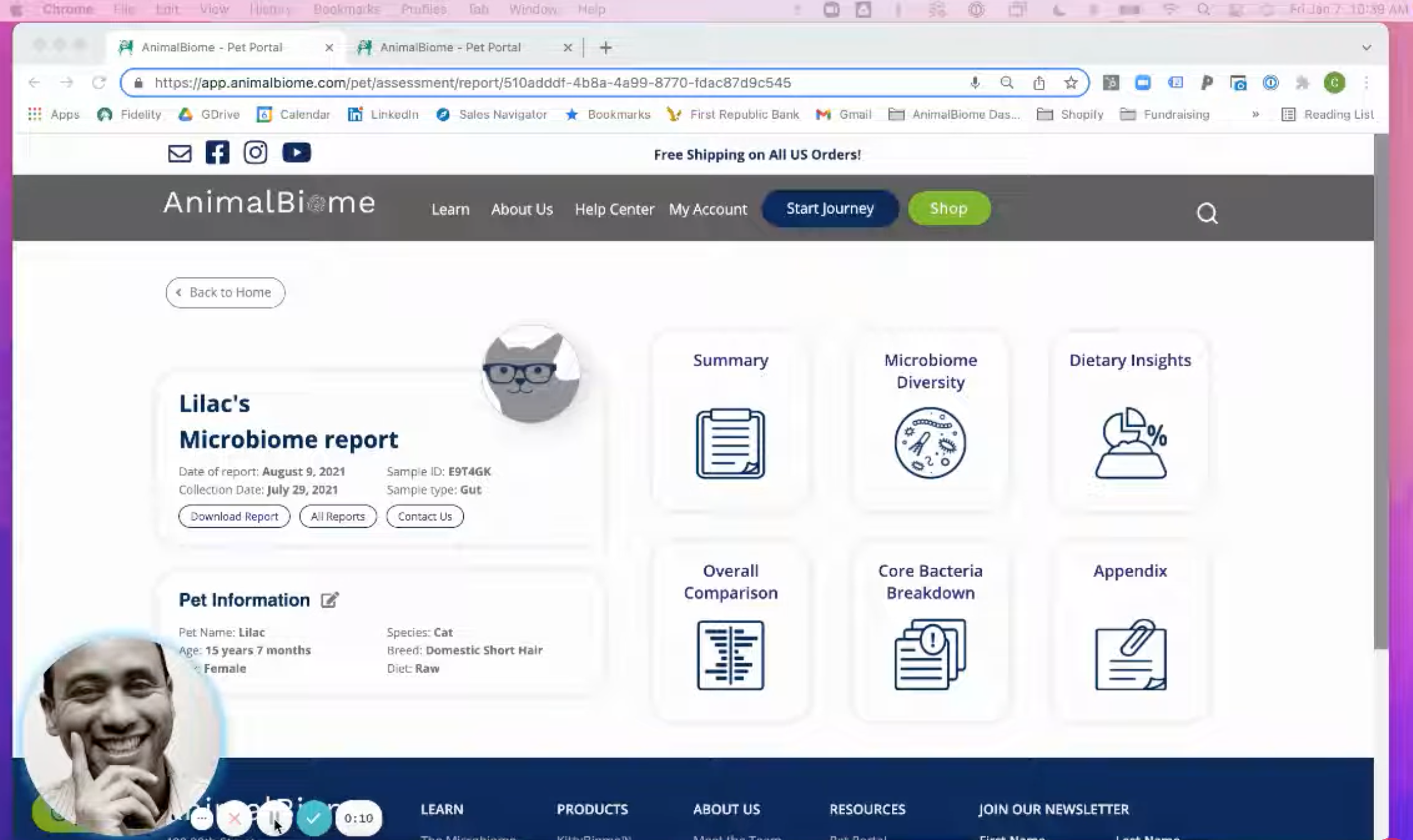Go back to previous page in Chrome
This screenshot has height=840, width=1413.
(34, 83)
